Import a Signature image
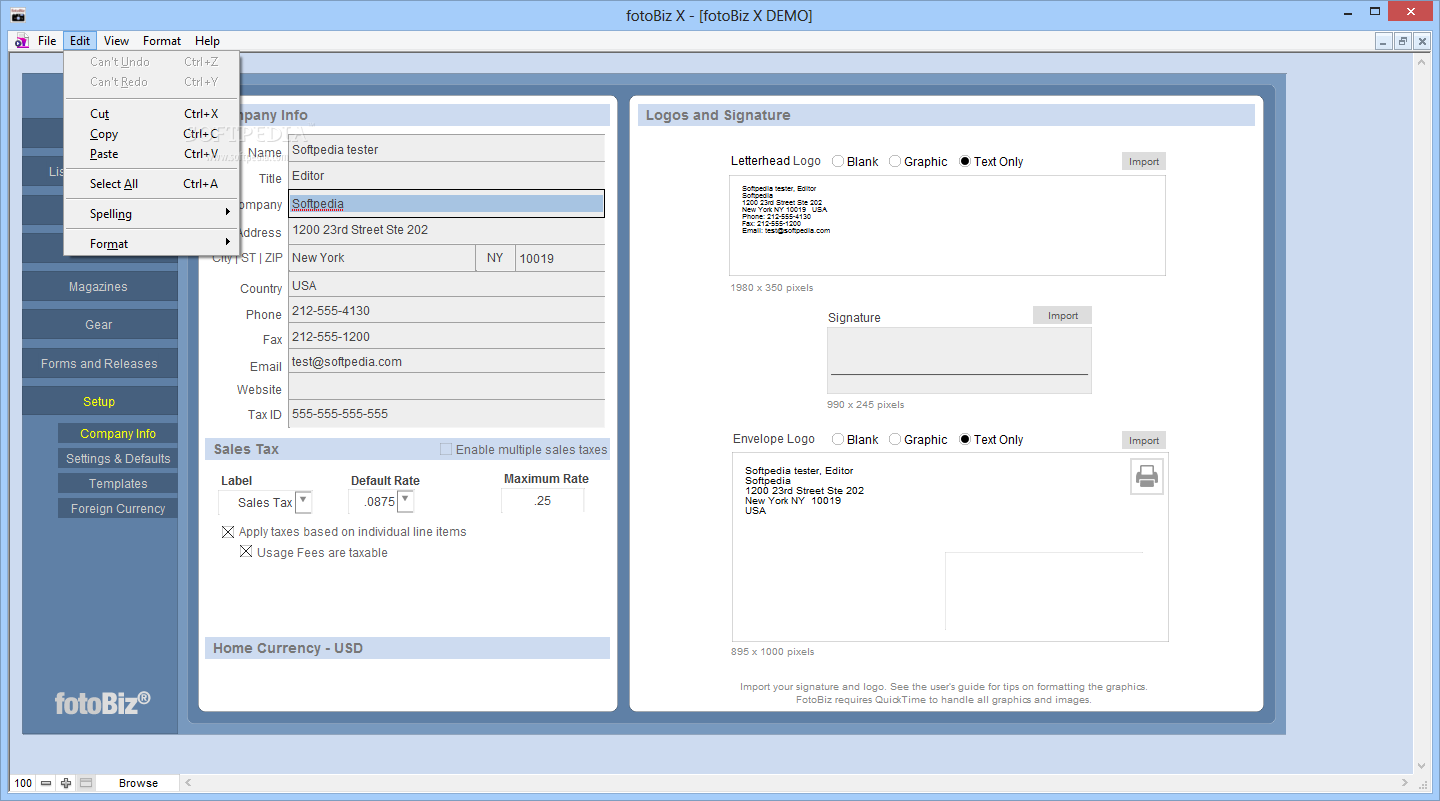 coord(1062,315)
